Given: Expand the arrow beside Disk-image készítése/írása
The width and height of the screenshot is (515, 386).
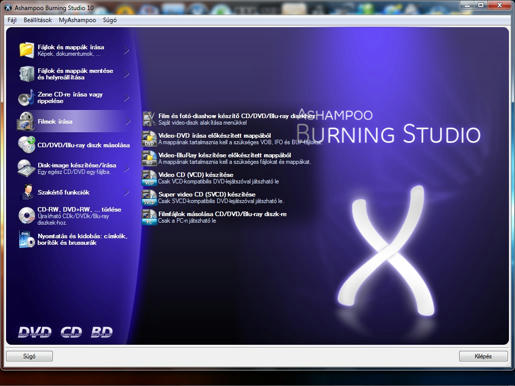Looking at the screenshot, I should [127, 170].
